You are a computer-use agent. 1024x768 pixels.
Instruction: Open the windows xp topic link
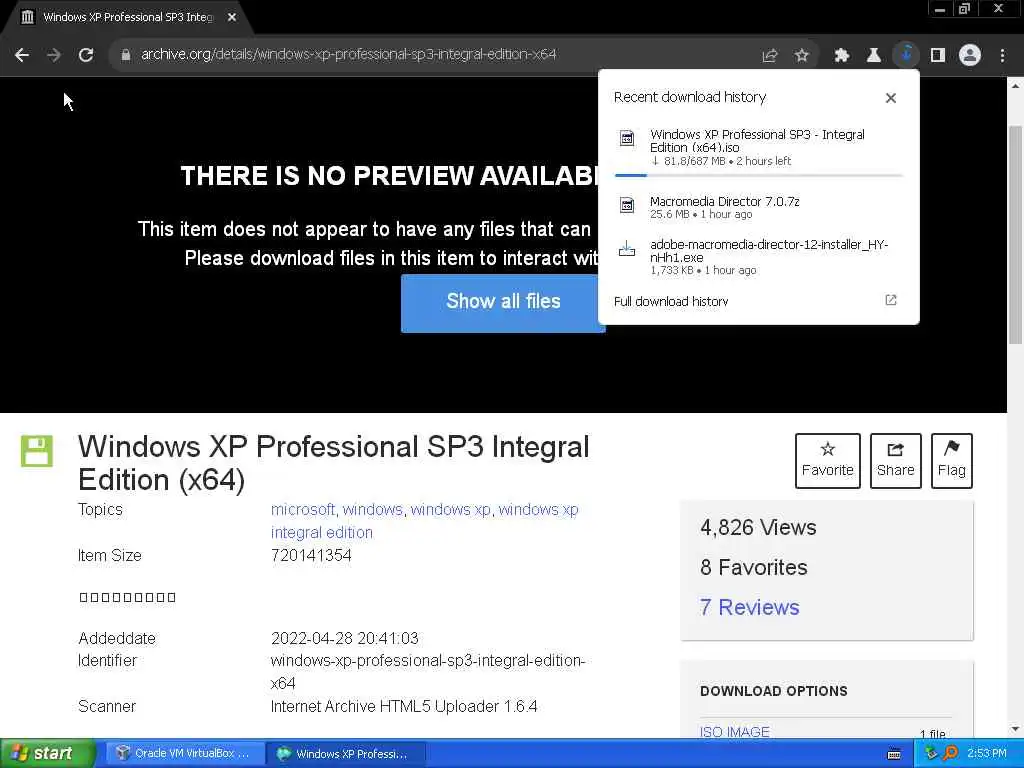pos(450,509)
